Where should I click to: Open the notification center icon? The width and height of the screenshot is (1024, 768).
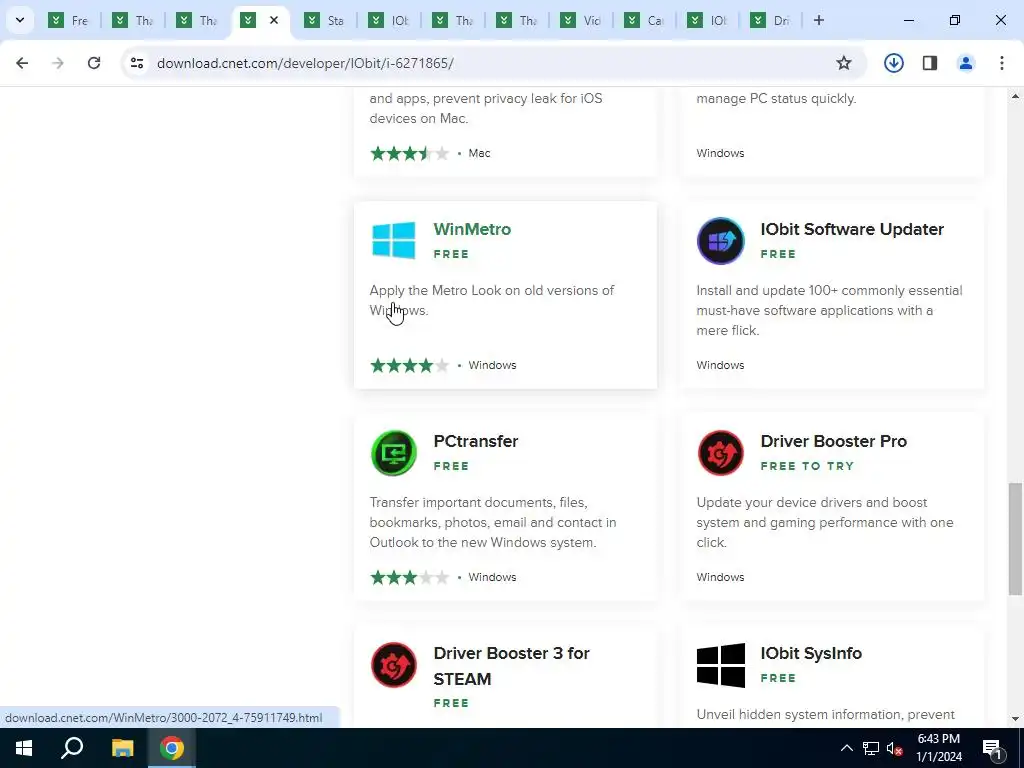tap(992, 748)
